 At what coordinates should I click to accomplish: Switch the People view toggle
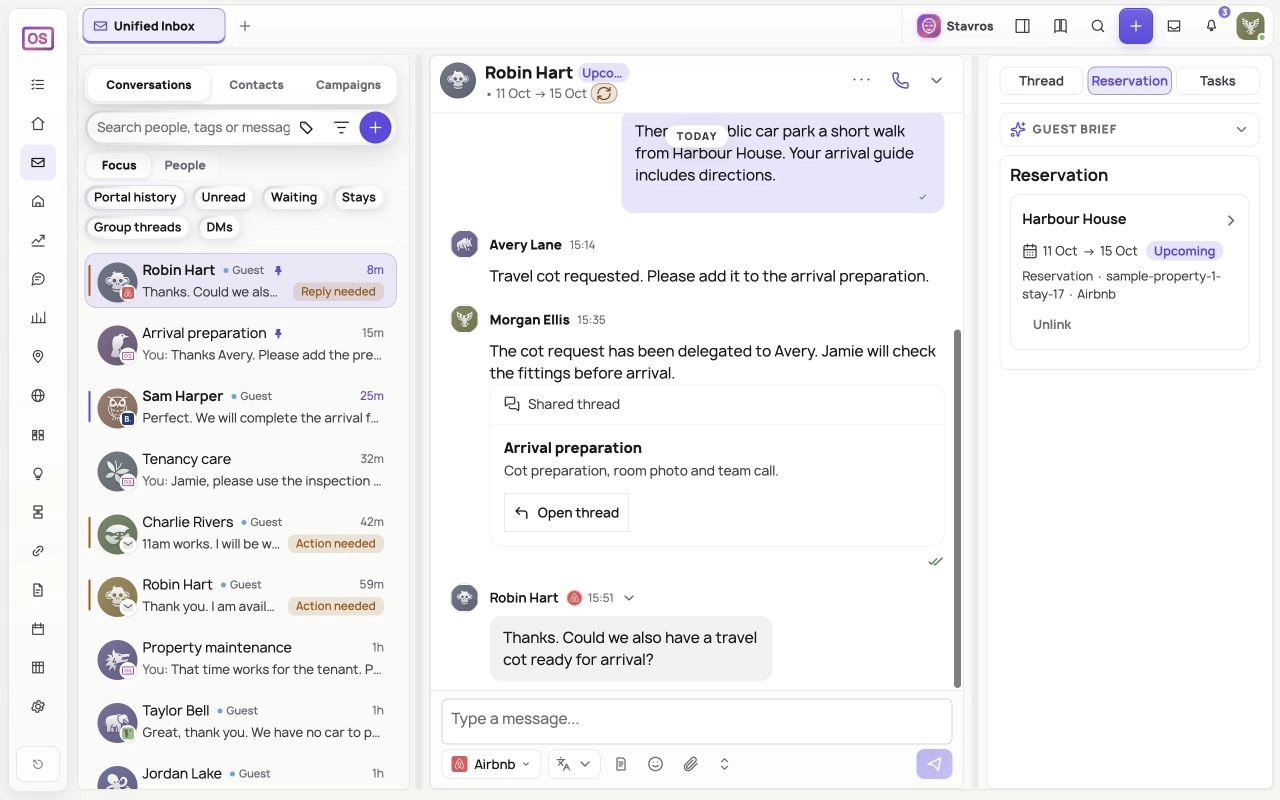click(x=185, y=165)
